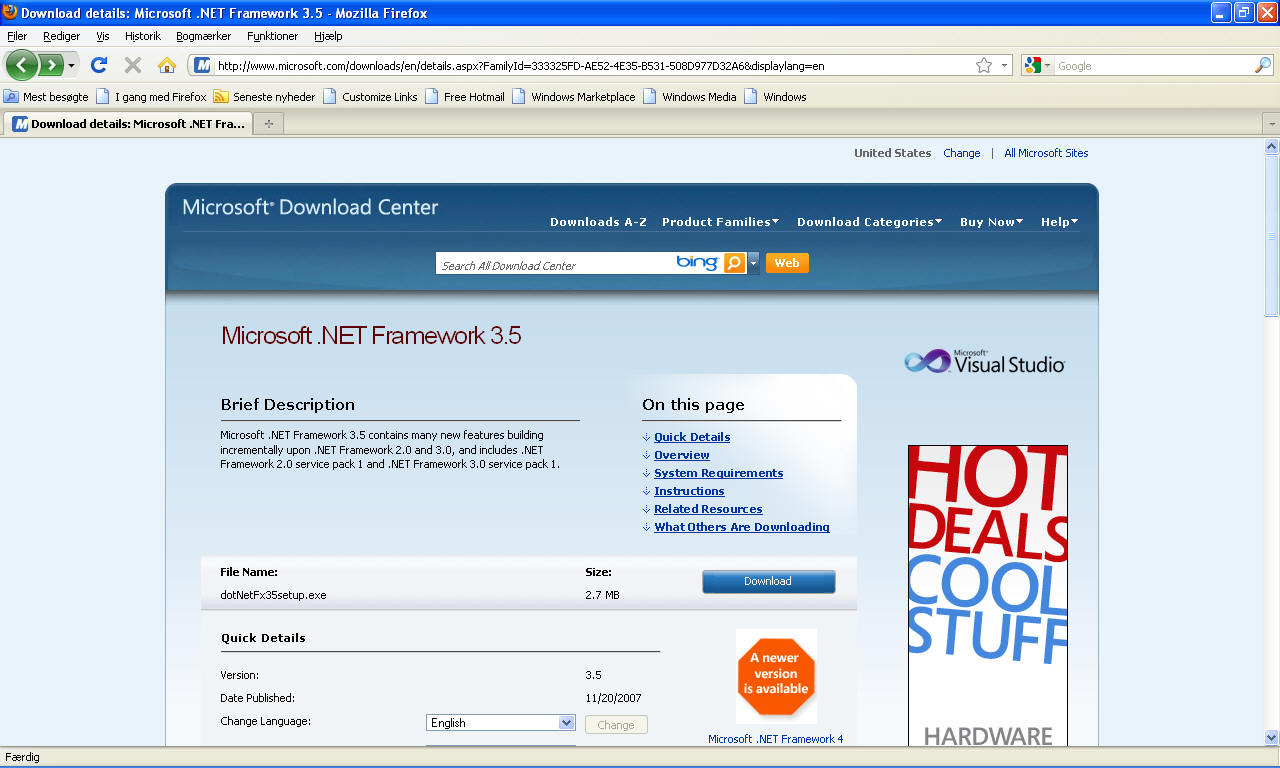Open the Historik menu

click(x=143, y=36)
